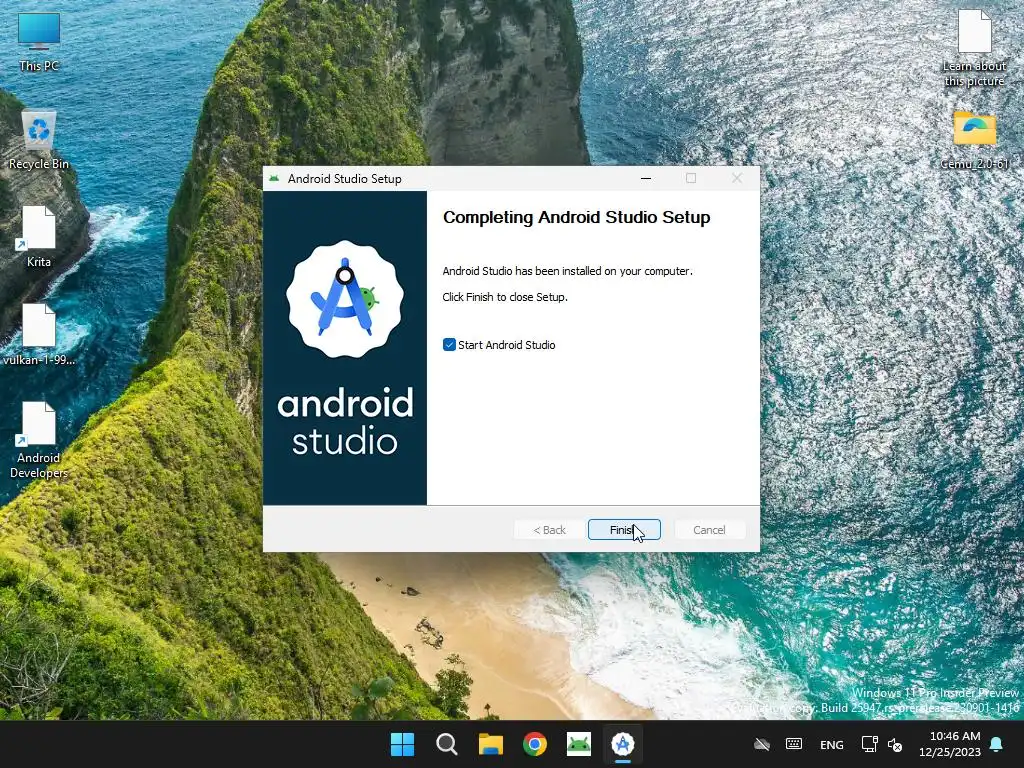
Task: Open the touch keyboard tray icon
Action: pyautogui.click(x=794, y=744)
